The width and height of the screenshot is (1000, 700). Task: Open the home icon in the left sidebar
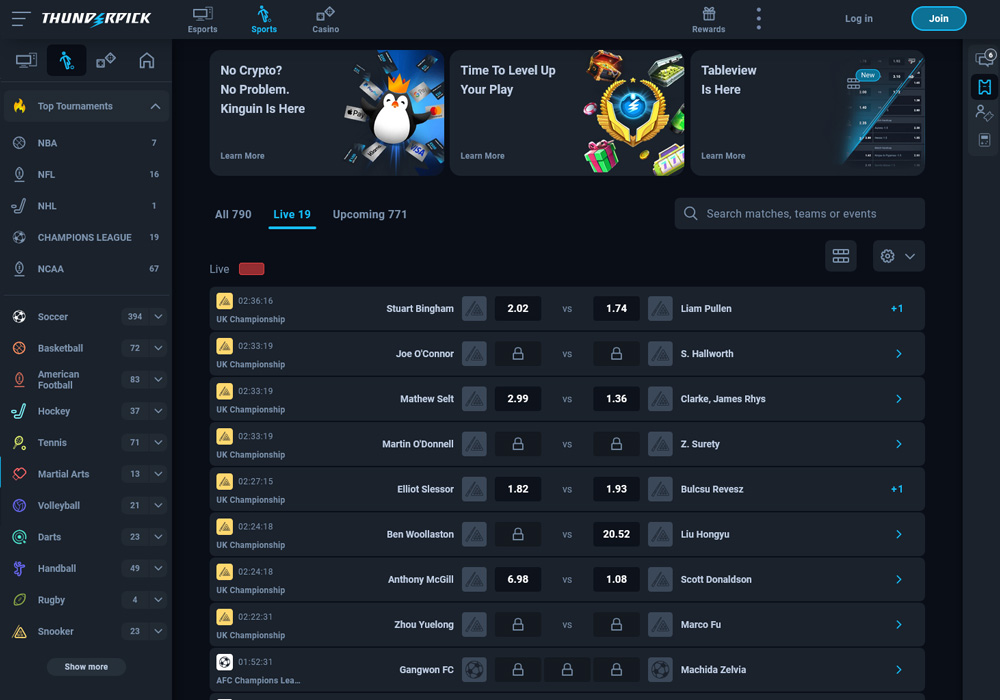tap(146, 60)
